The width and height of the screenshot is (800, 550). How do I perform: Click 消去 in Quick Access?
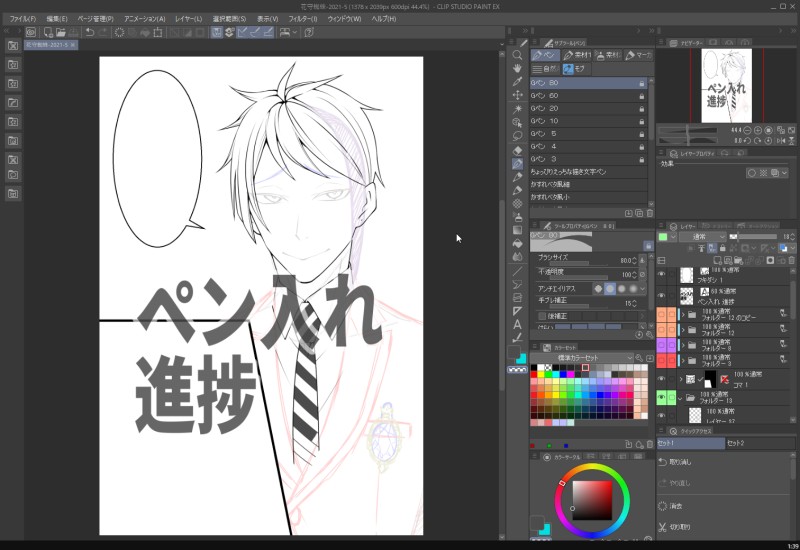click(670, 506)
